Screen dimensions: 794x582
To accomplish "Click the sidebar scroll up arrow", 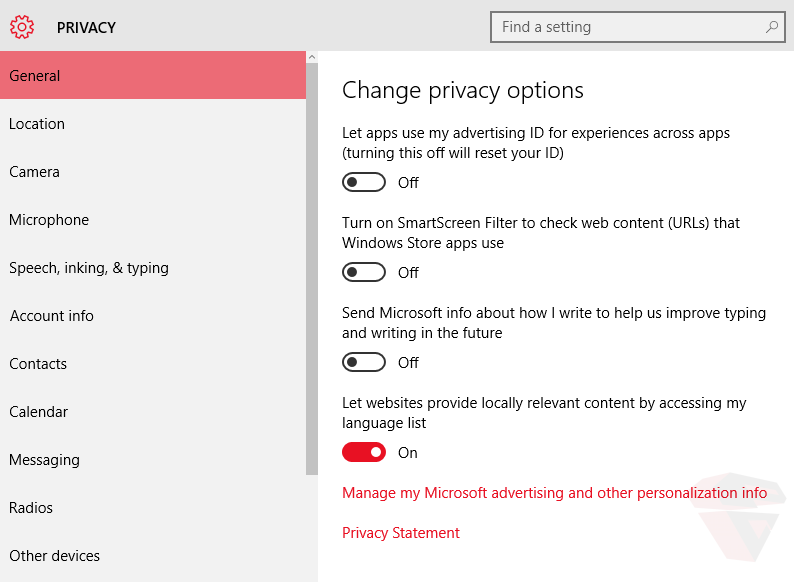I will tap(312, 57).
